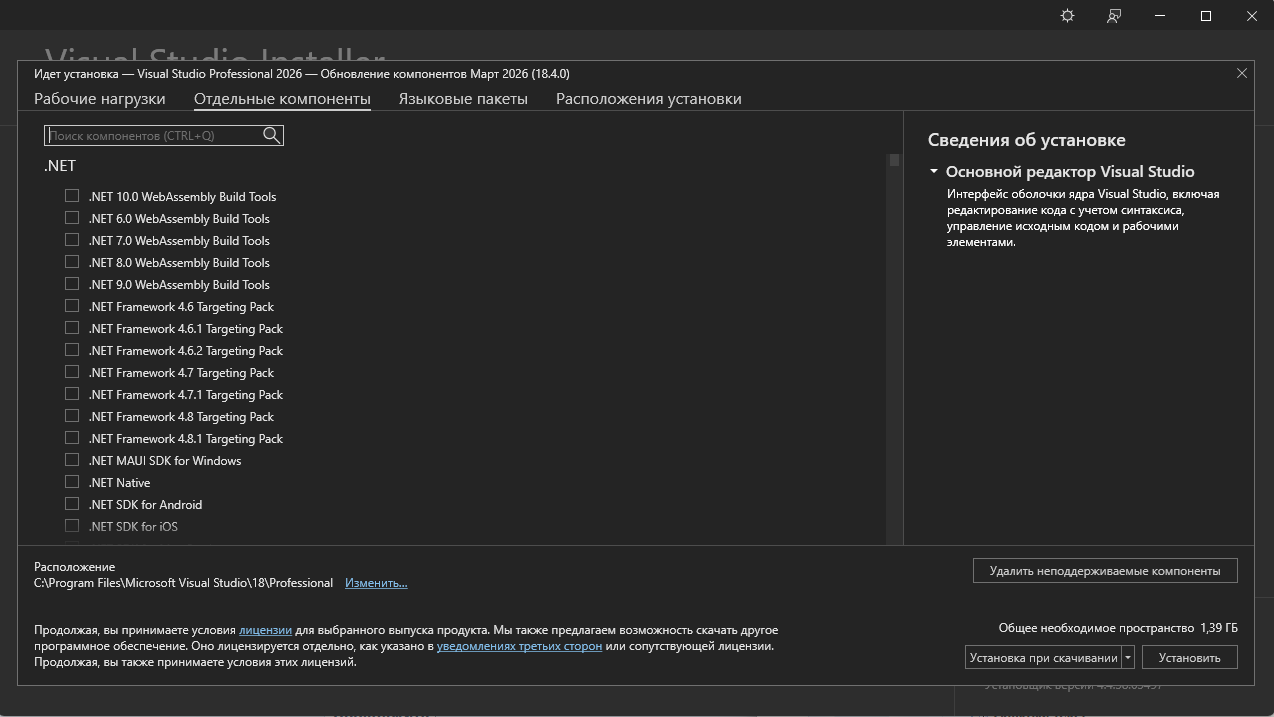Viewport: 1274px width, 717px height.
Task: Open the уведомлениях третьих сторон link
Action: (519, 646)
